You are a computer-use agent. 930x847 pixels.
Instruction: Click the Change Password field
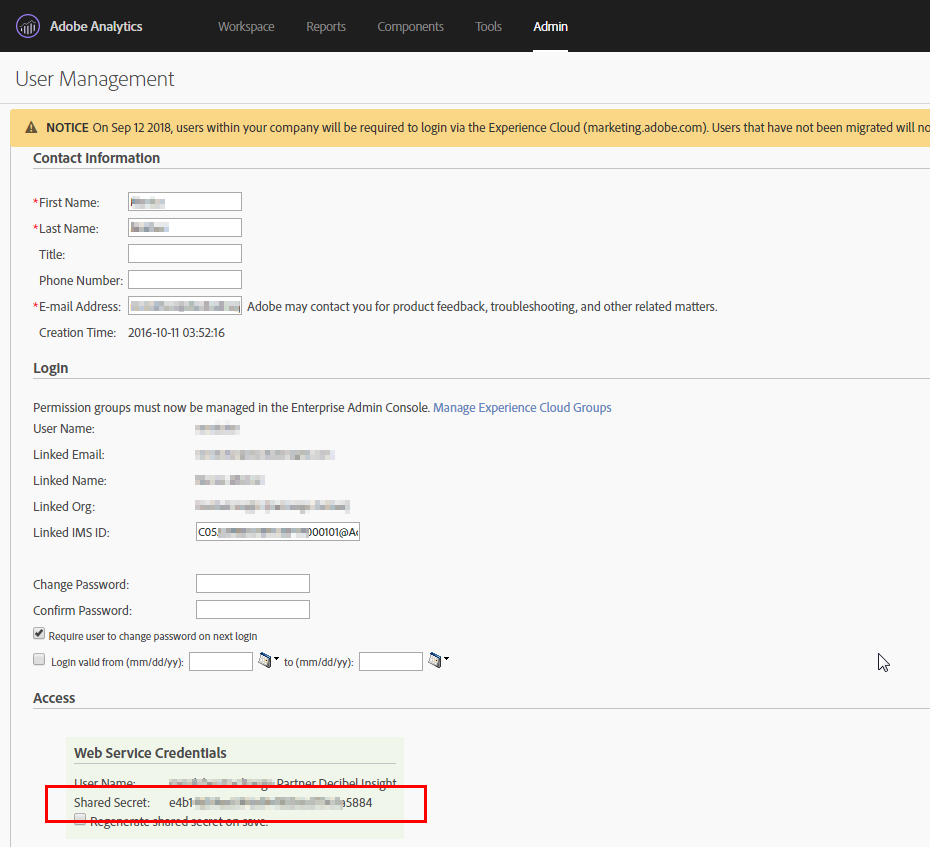pos(252,583)
